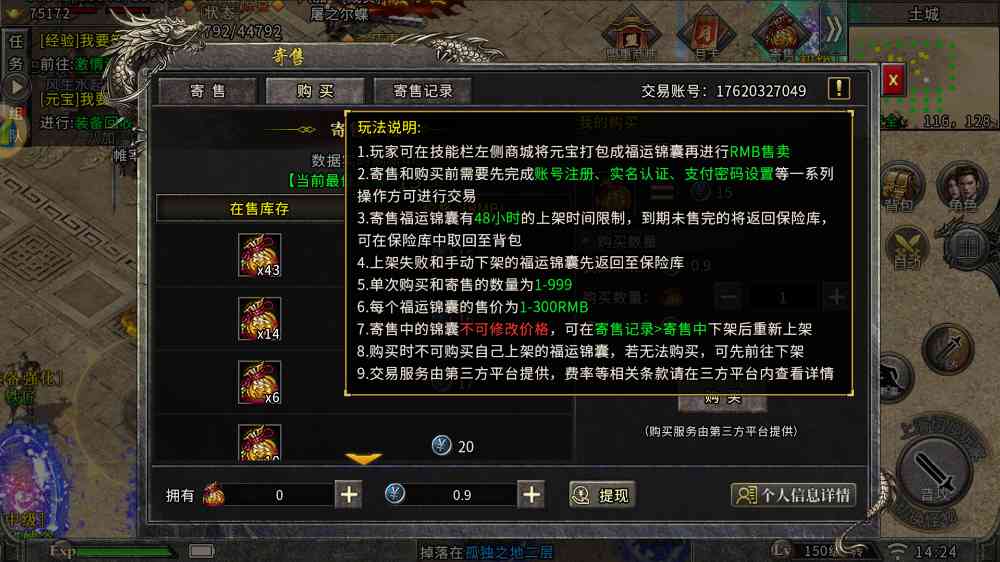This screenshot has height=562, width=1000.
Task: Tap the sword attack icon
Action: [935, 473]
